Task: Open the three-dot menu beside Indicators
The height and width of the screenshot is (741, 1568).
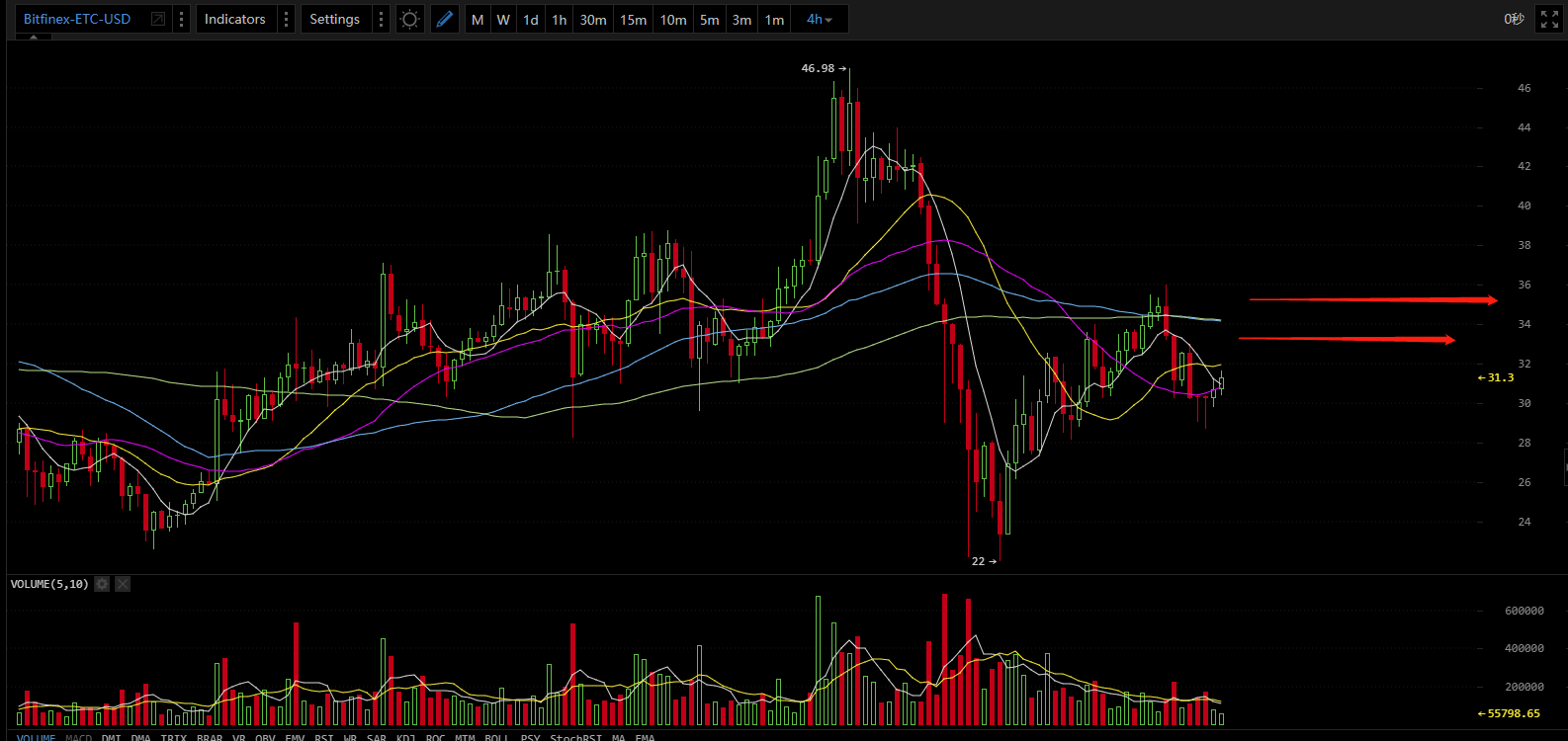Action: pos(287,19)
